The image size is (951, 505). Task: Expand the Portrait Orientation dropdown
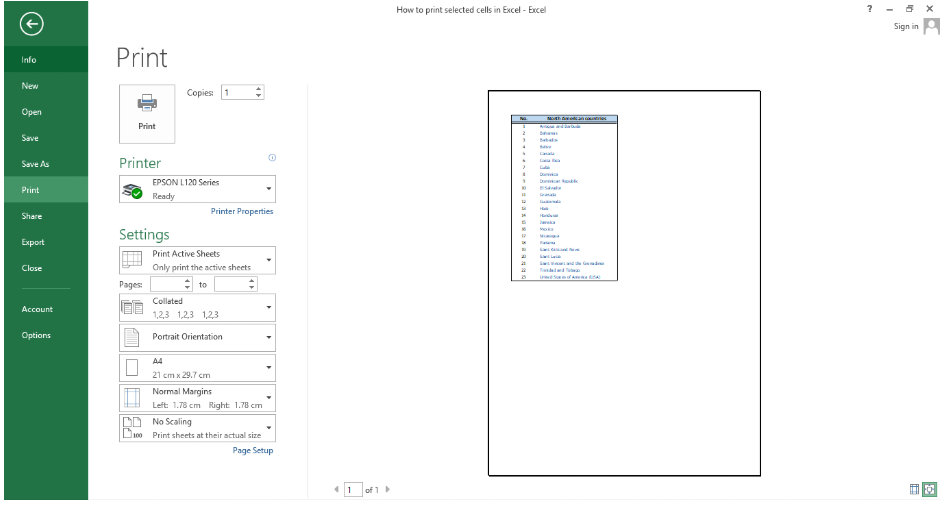tap(269, 337)
